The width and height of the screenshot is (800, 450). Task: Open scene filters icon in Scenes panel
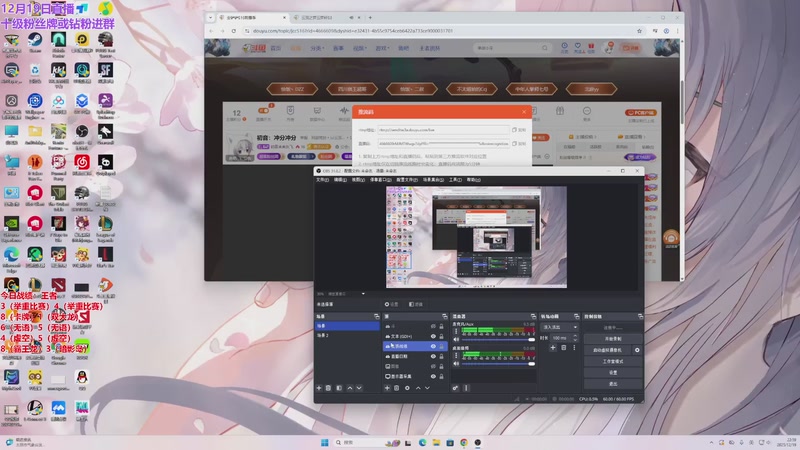coord(339,388)
